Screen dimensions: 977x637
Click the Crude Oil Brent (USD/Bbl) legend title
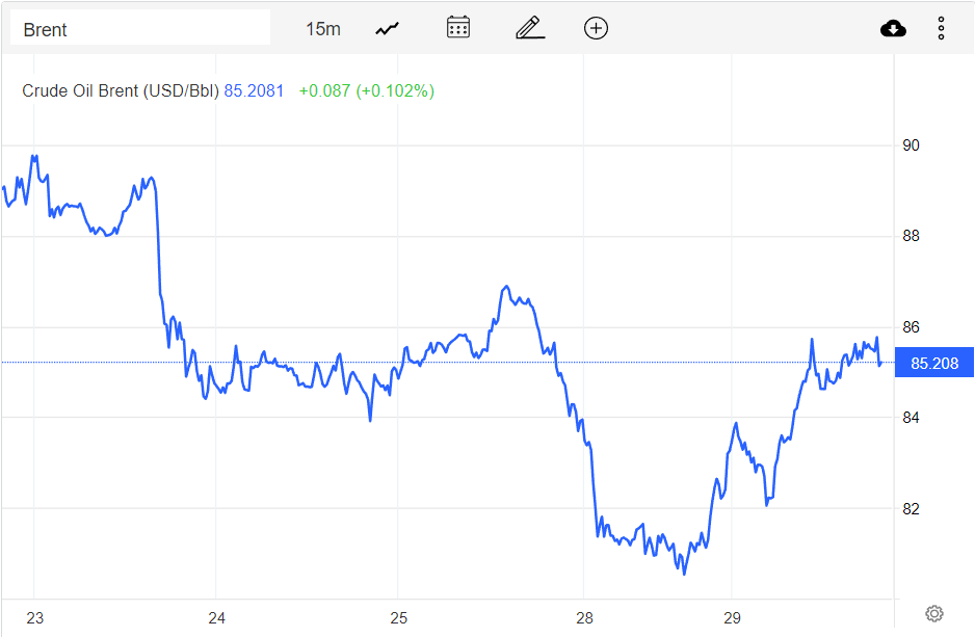120,91
